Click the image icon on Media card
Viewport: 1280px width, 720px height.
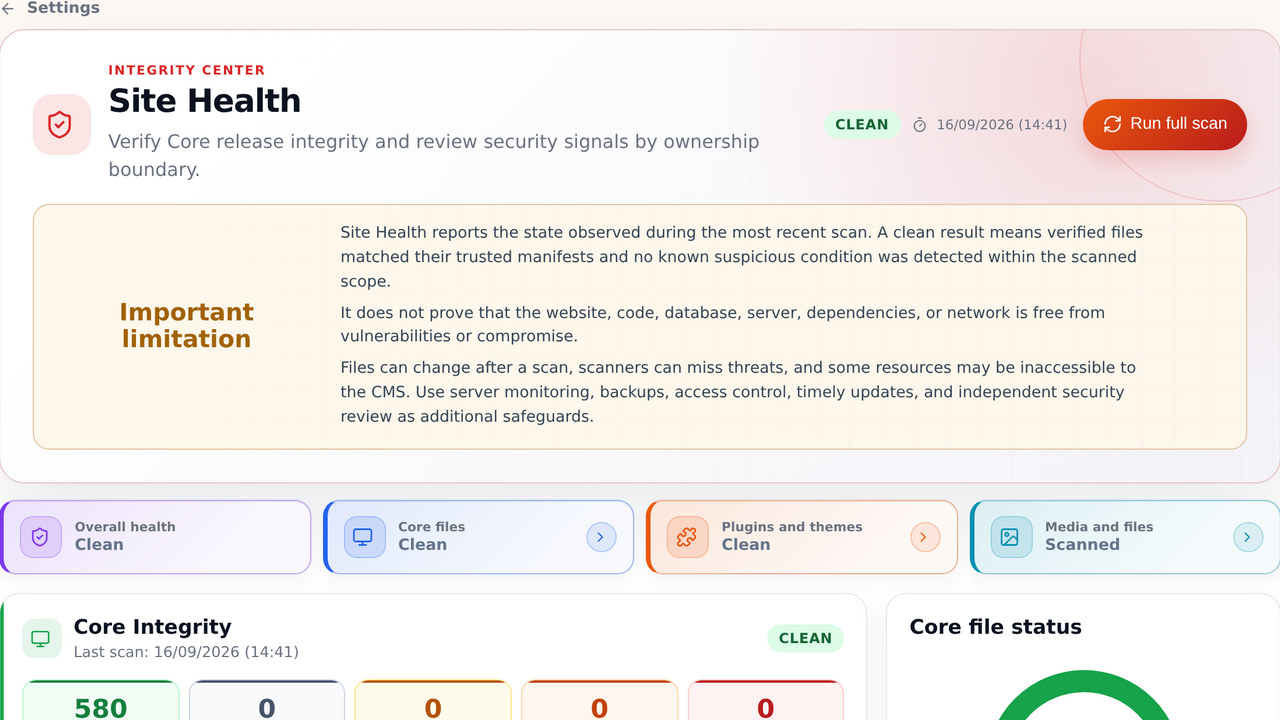[x=1010, y=537]
